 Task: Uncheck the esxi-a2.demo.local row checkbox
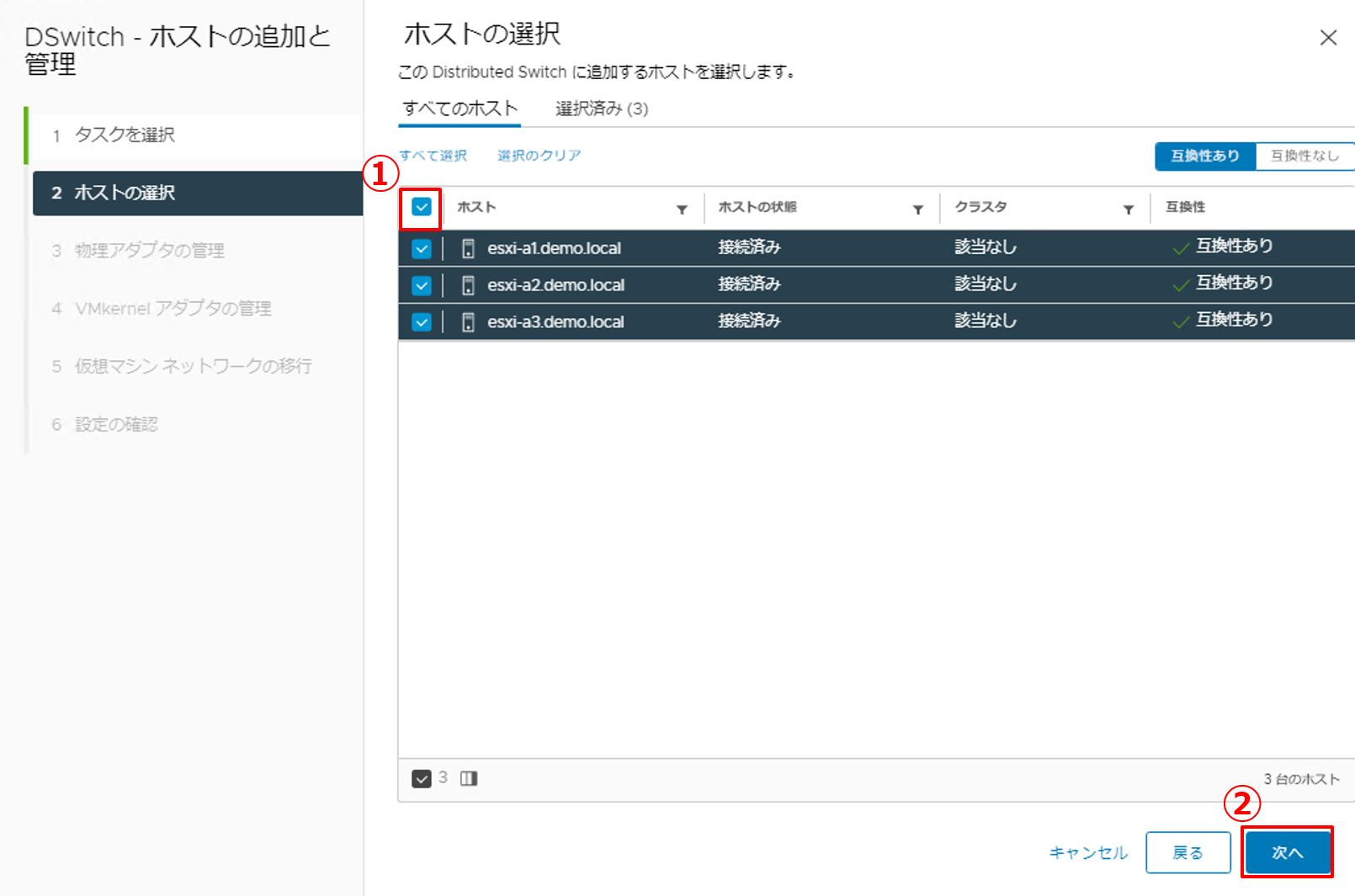[422, 286]
